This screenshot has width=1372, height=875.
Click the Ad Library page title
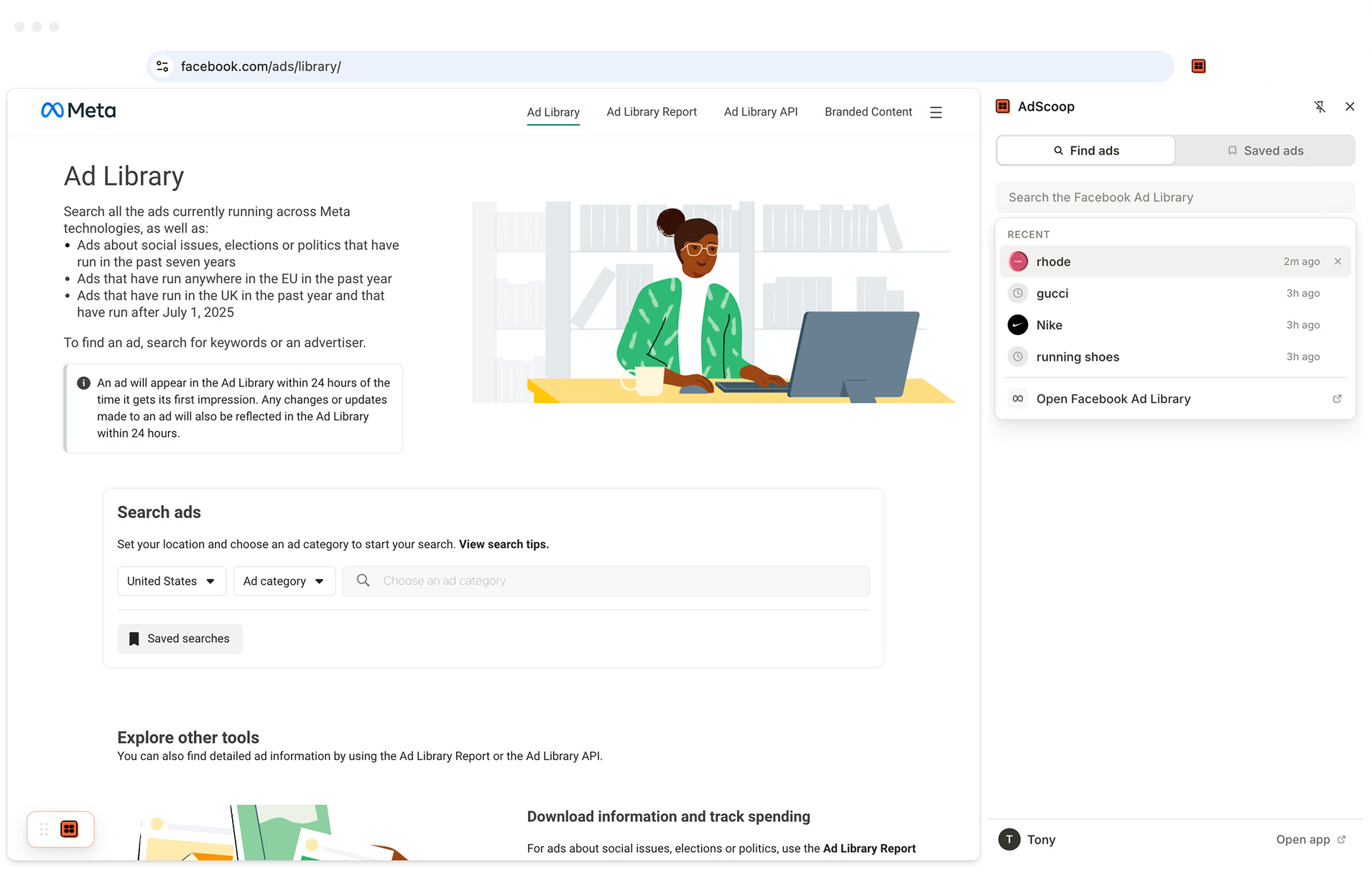pyautogui.click(x=124, y=177)
